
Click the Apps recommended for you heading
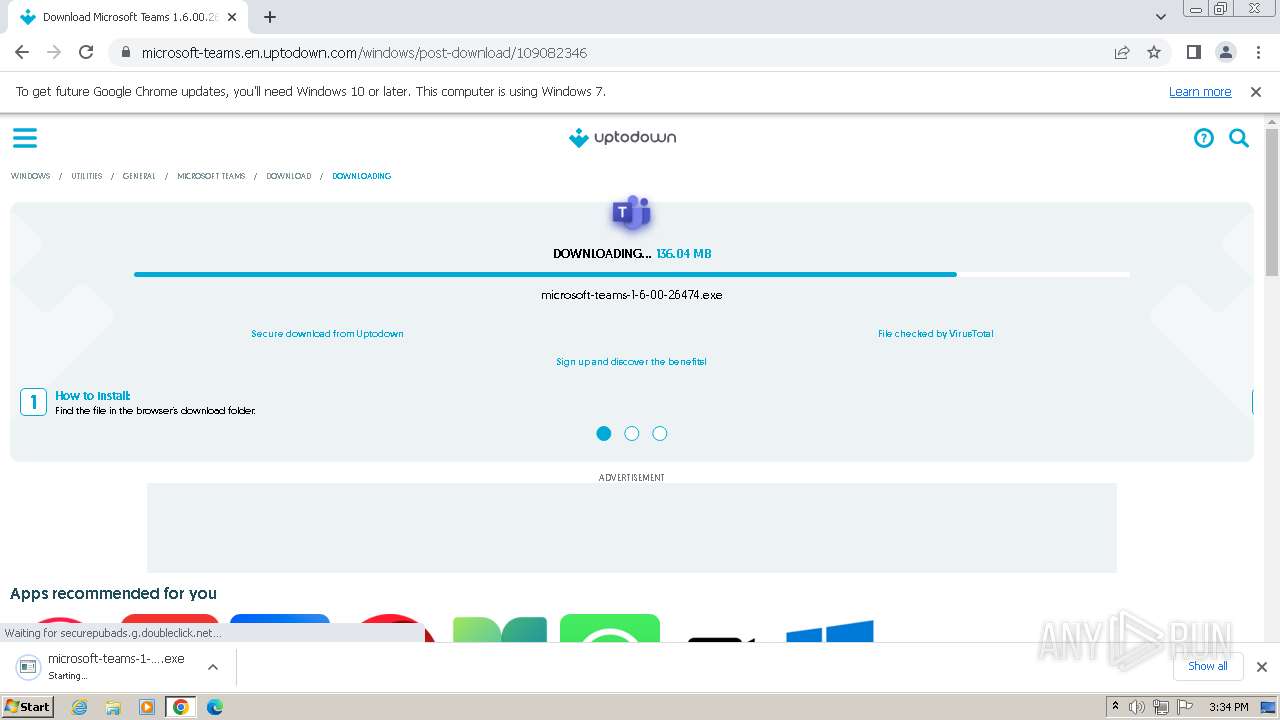[x=113, y=594]
